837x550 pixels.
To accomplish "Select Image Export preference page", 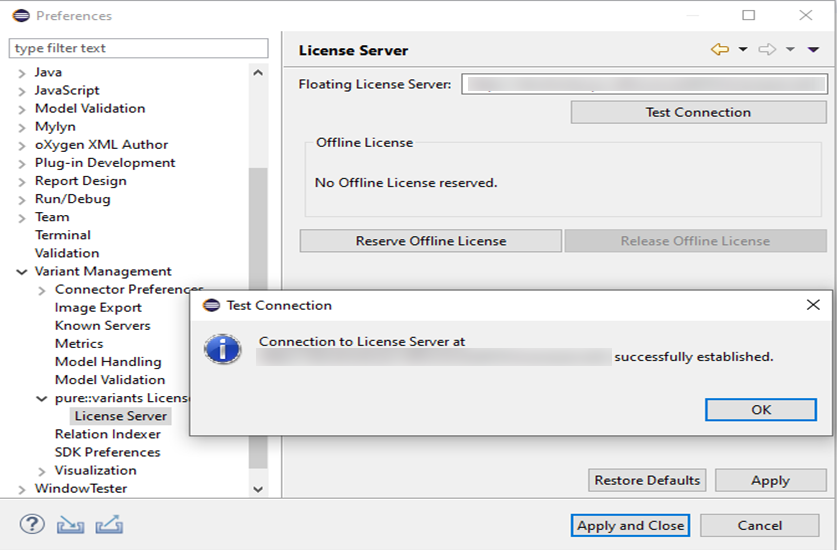I will 98,308.
